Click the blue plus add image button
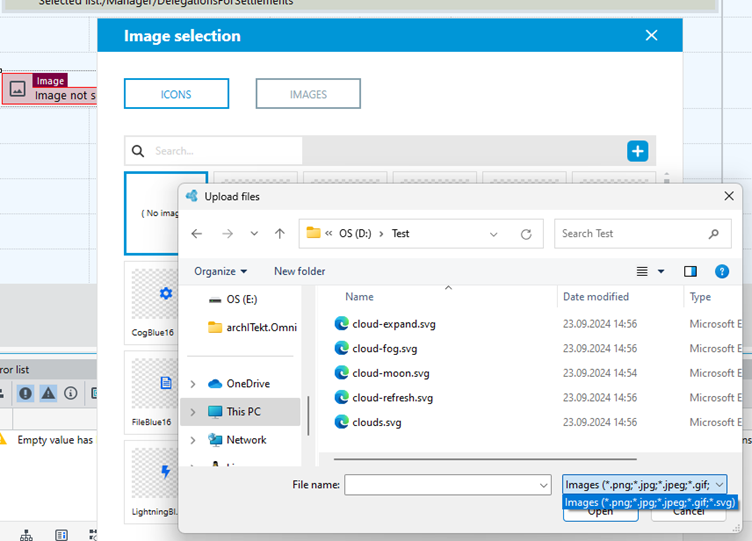 [x=637, y=151]
